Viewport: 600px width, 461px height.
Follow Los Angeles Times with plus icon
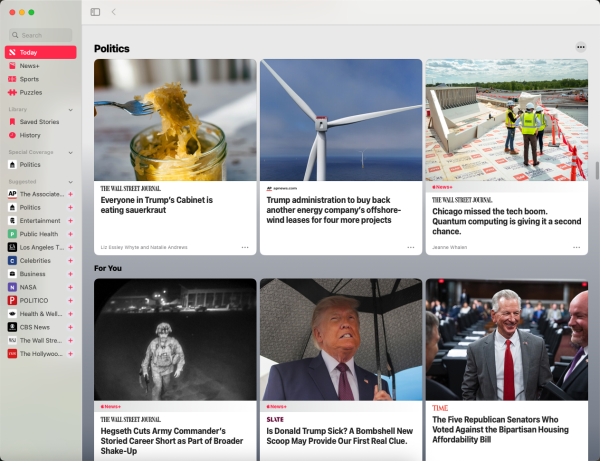70,248
